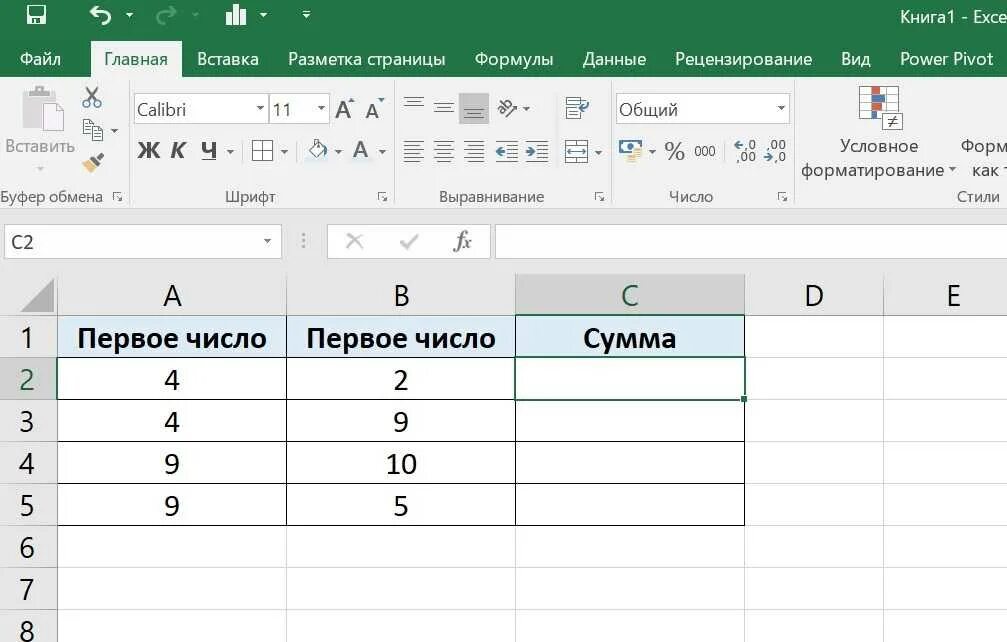Toggle underline Ч formatting
The width and height of the screenshot is (1007, 642).
209,151
